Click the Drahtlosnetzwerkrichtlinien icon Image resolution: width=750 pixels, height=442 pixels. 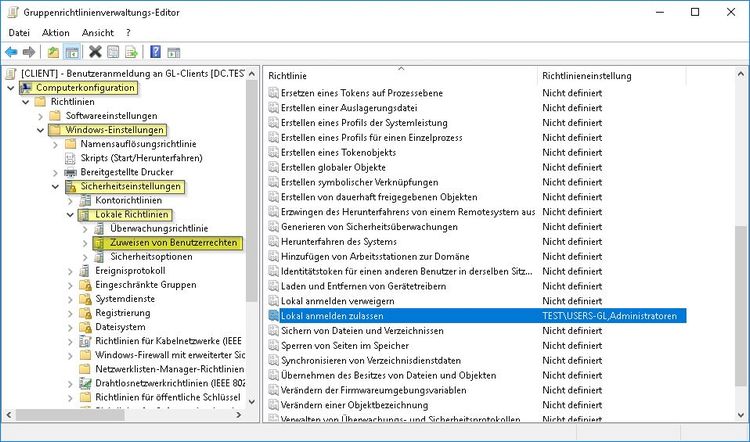85,383
